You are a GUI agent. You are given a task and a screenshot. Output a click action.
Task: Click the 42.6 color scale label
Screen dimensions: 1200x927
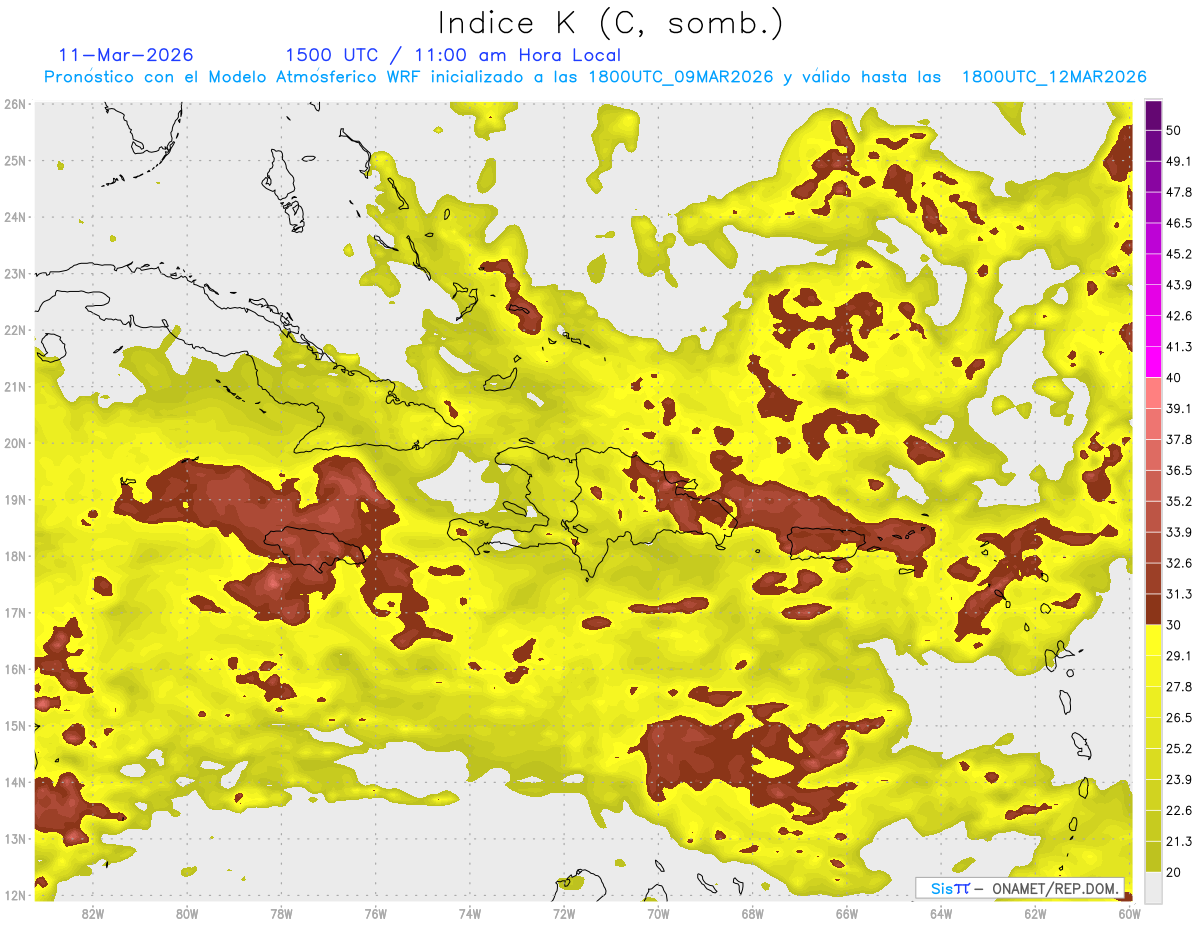tap(1178, 316)
